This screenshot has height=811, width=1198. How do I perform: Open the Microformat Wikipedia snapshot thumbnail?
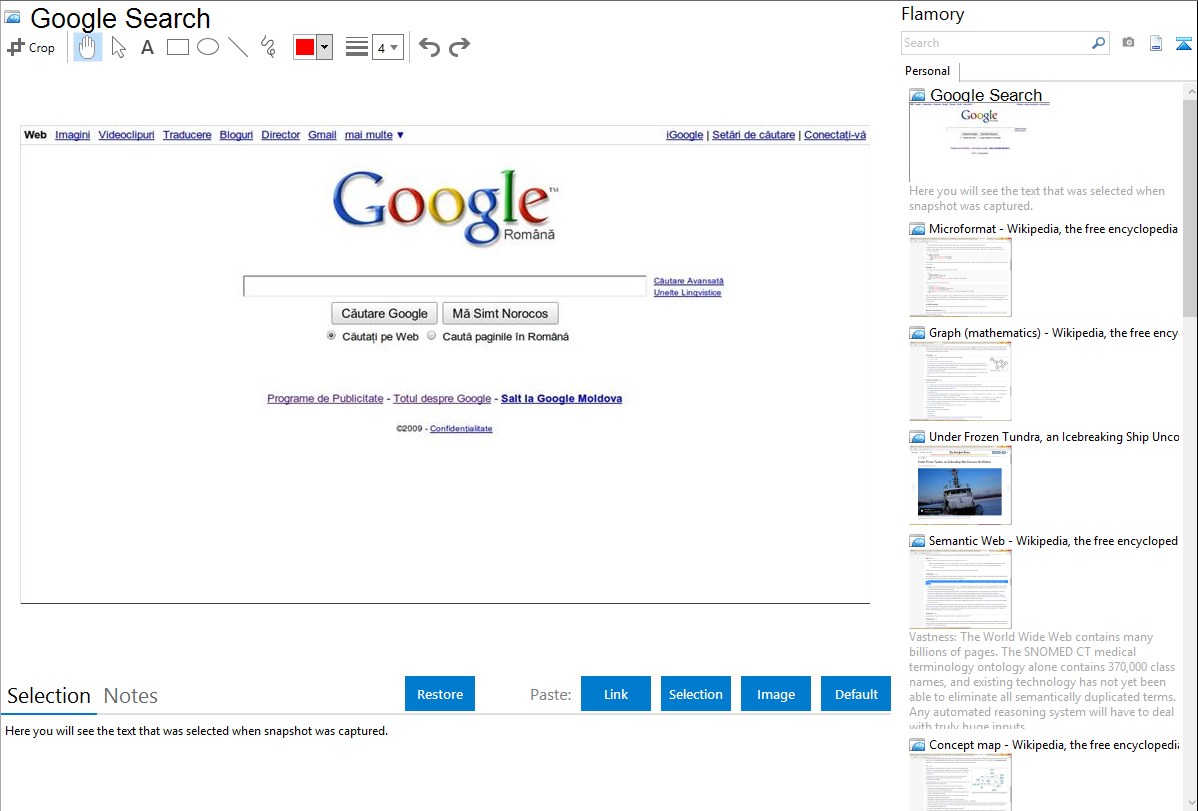[x=960, y=277]
